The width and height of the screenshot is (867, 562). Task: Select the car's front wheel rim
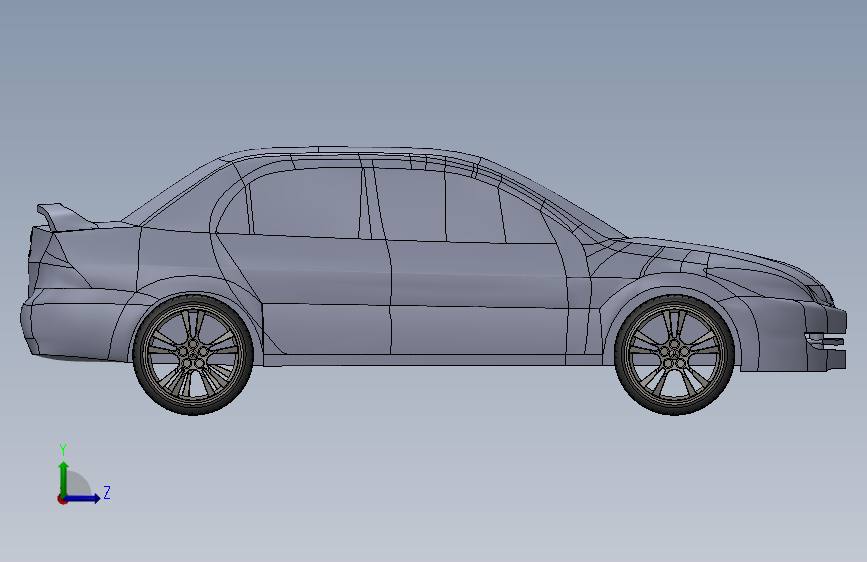(675, 355)
